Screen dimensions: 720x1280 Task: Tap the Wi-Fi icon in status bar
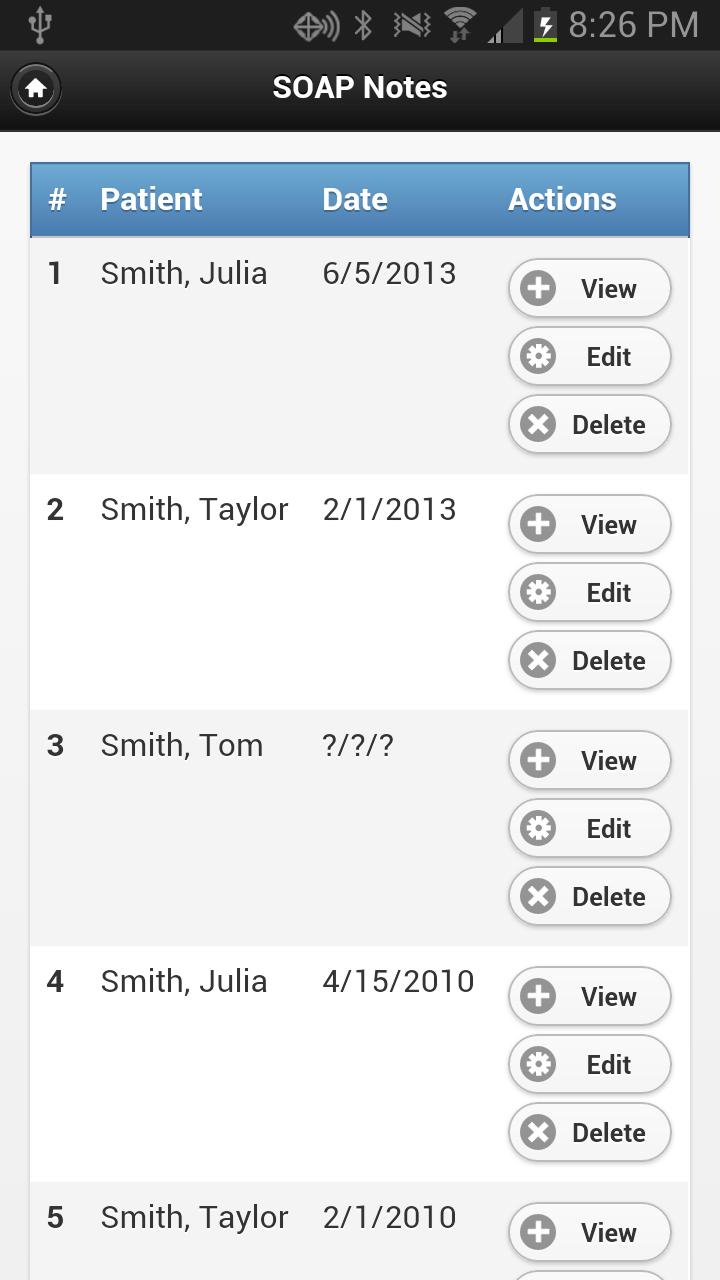coord(461,25)
